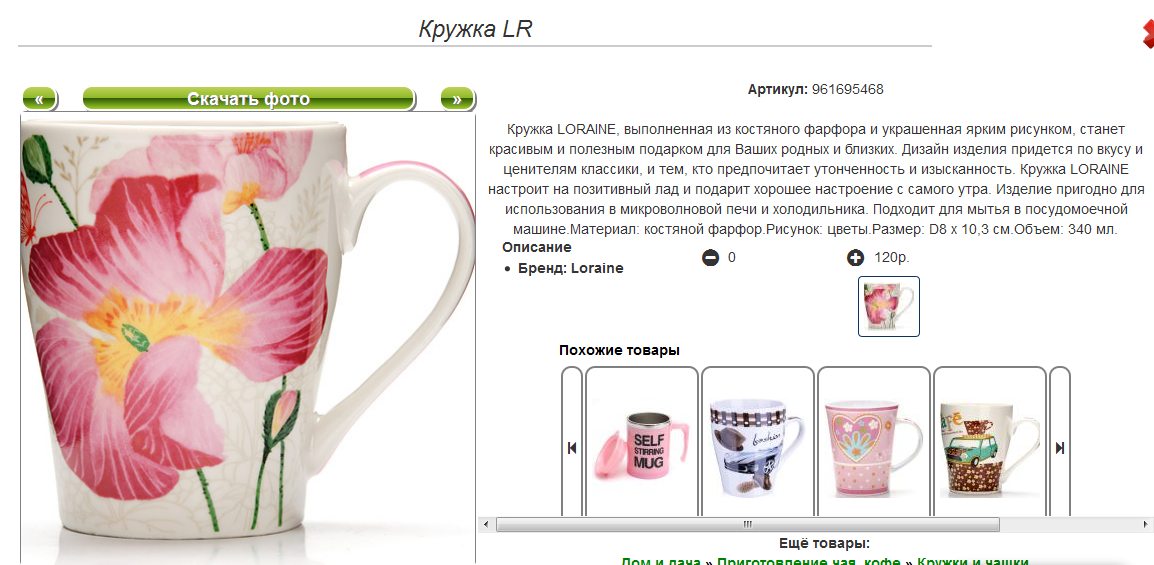
Task: Select the small mug thumbnail image
Action: [889, 307]
